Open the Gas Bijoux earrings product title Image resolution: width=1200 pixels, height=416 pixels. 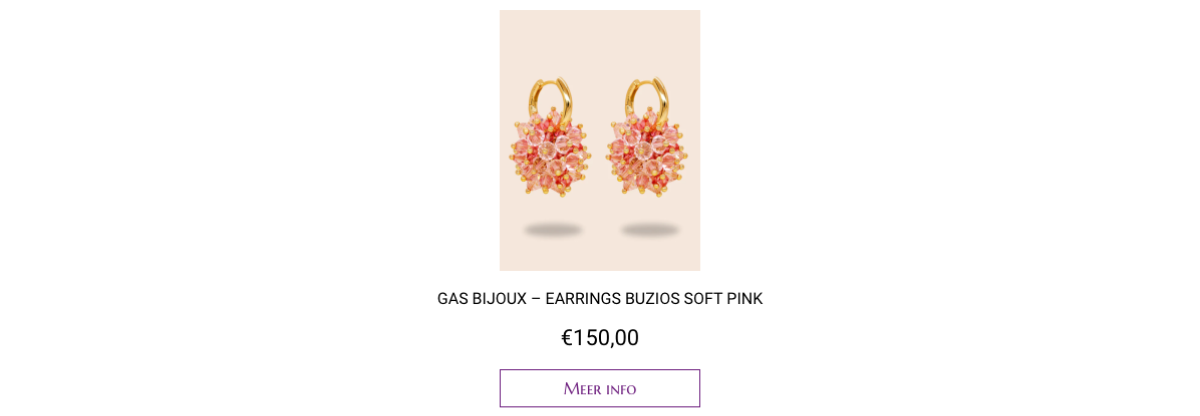point(600,299)
